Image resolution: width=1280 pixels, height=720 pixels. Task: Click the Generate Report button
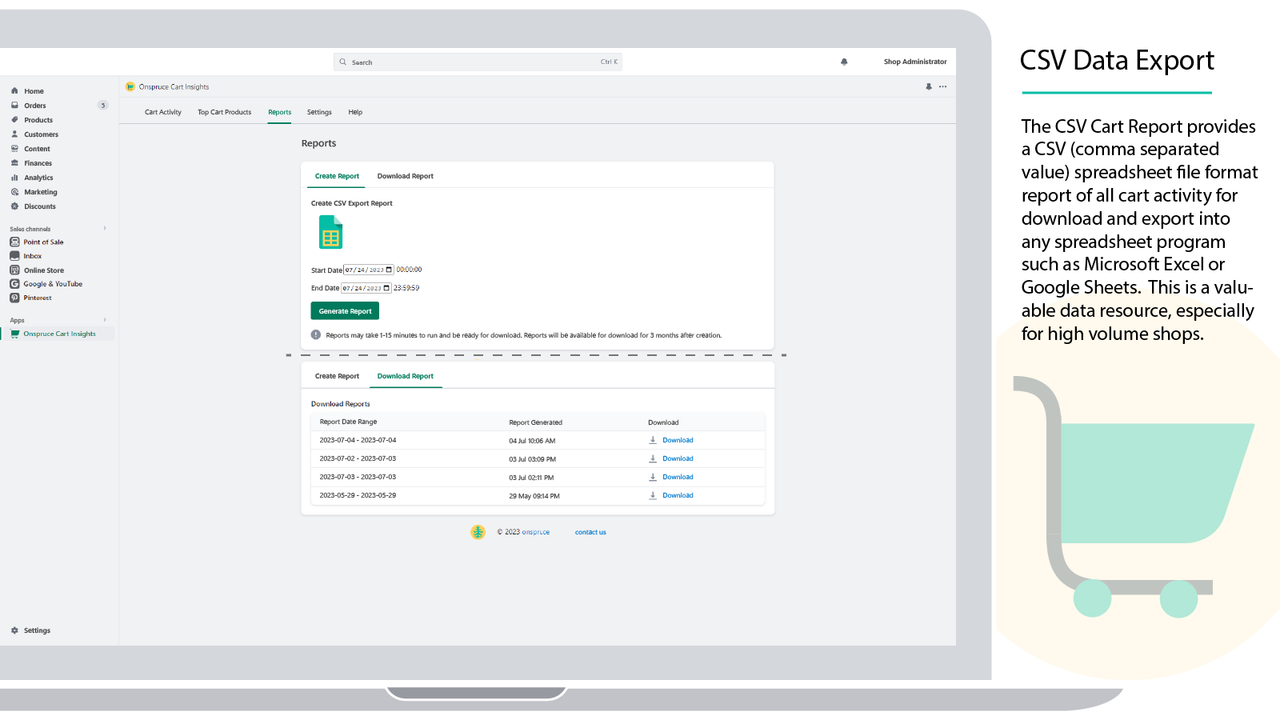(345, 311)
